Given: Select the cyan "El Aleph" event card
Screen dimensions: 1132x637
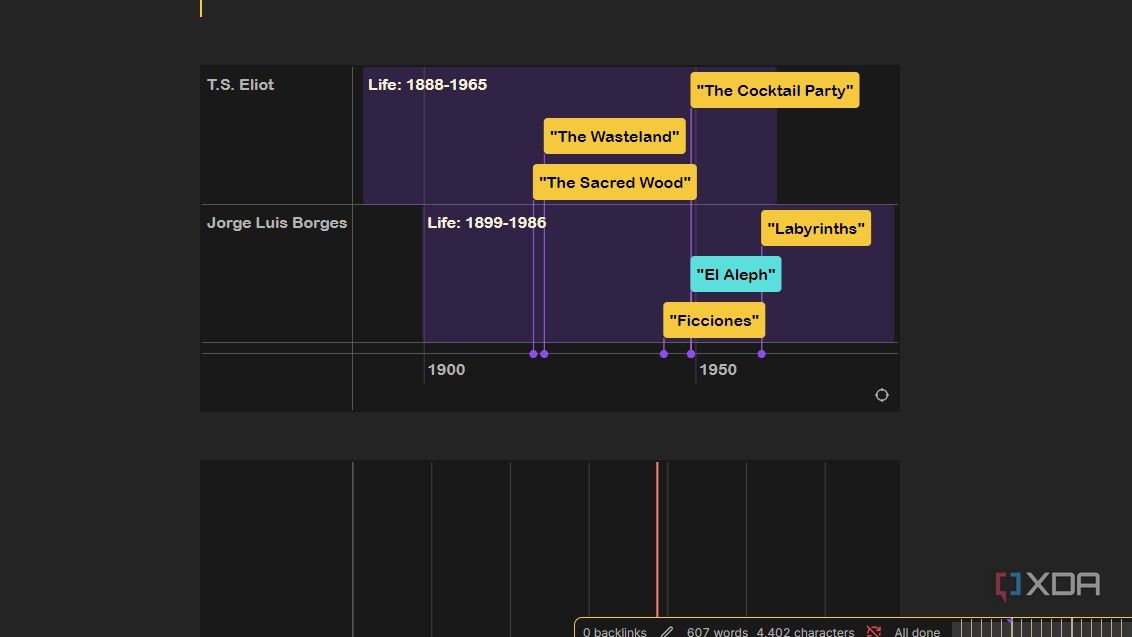Looking at the screenshot, I should click(x=736, y=274).
